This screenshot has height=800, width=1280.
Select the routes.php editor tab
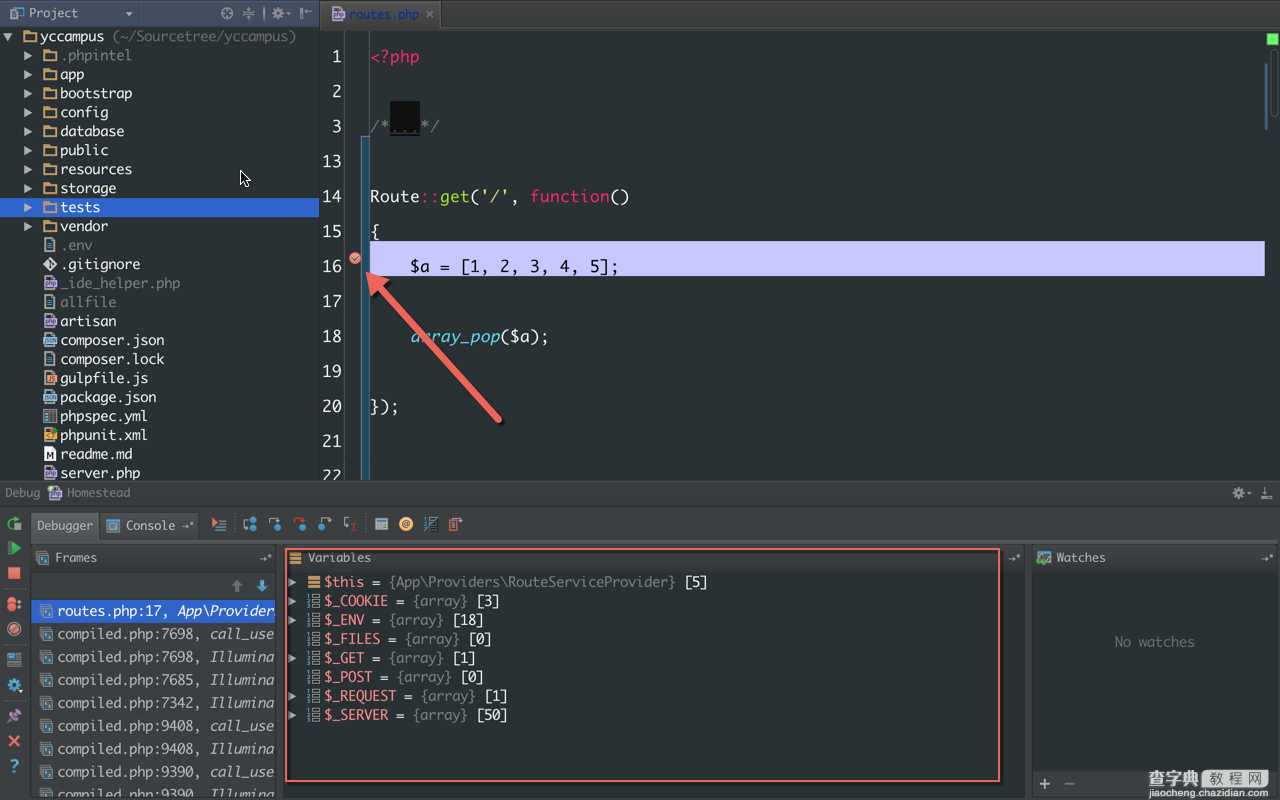click(x=384, y=14)
